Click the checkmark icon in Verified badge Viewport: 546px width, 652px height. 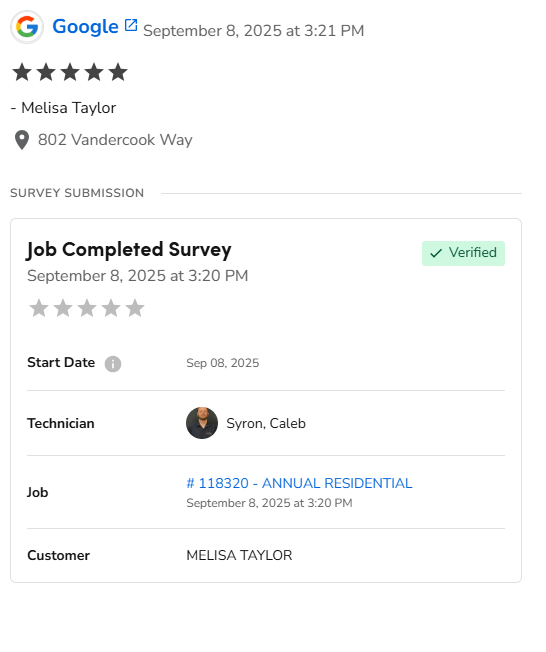[x=435, y=253]
